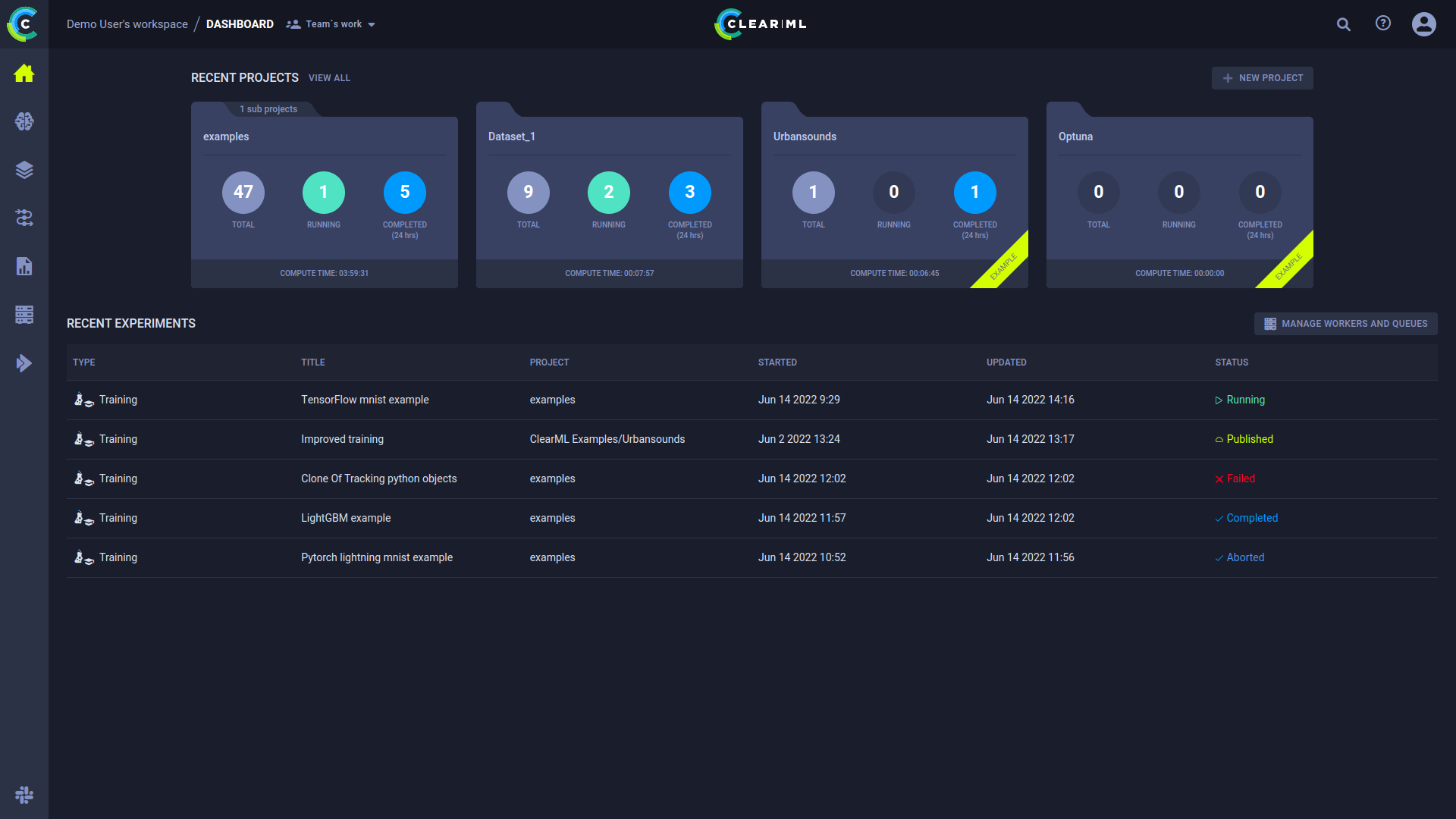This screenshot has width=1456, height=819.
Task: Open the Pipelines icon in the sidebar
Action: click(x=24, y=218)
